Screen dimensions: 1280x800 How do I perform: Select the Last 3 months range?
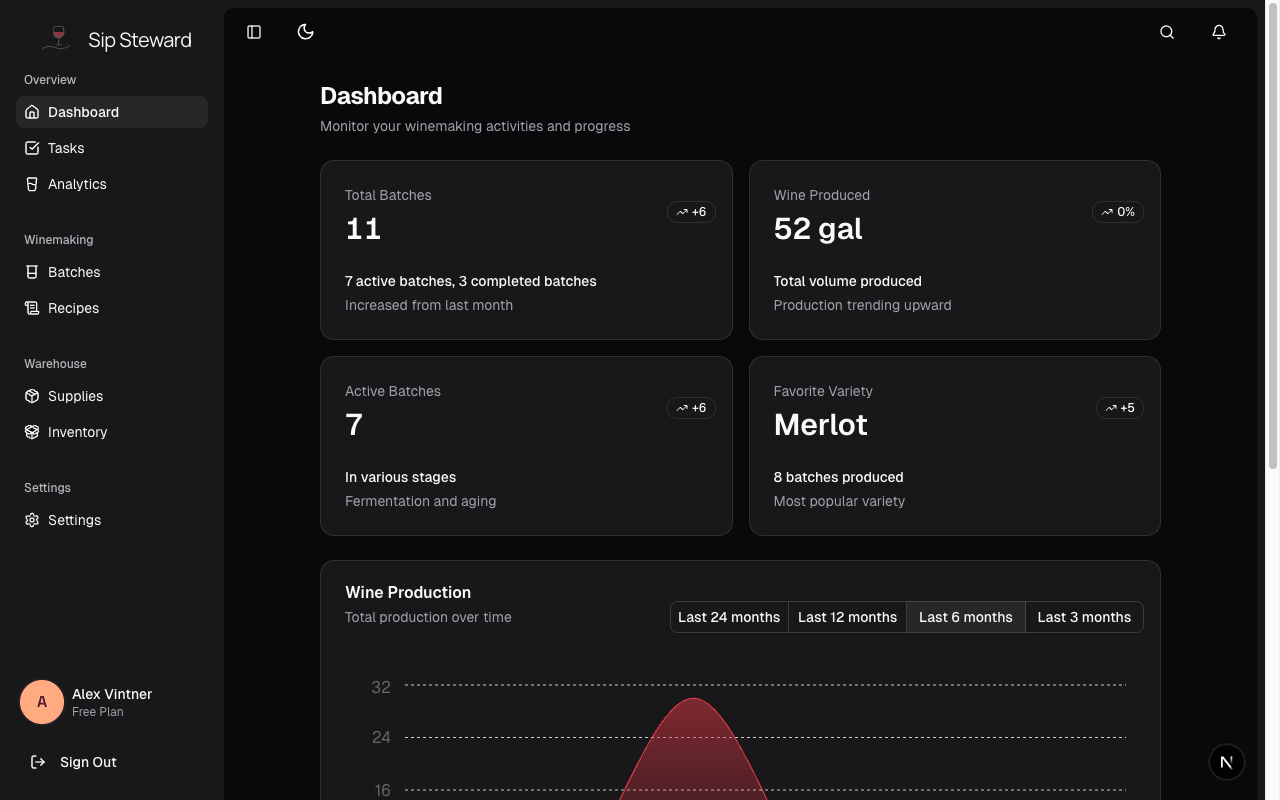(x=1084, y=617)
